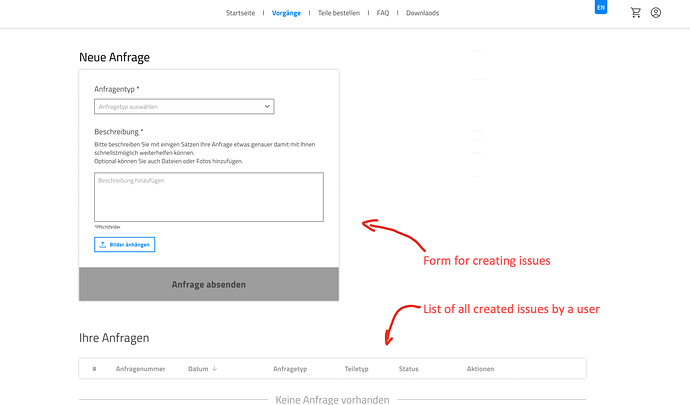The image size is (690, 405).
Task: Click the Neue Anfrage heading
Action: coord(114,57)
